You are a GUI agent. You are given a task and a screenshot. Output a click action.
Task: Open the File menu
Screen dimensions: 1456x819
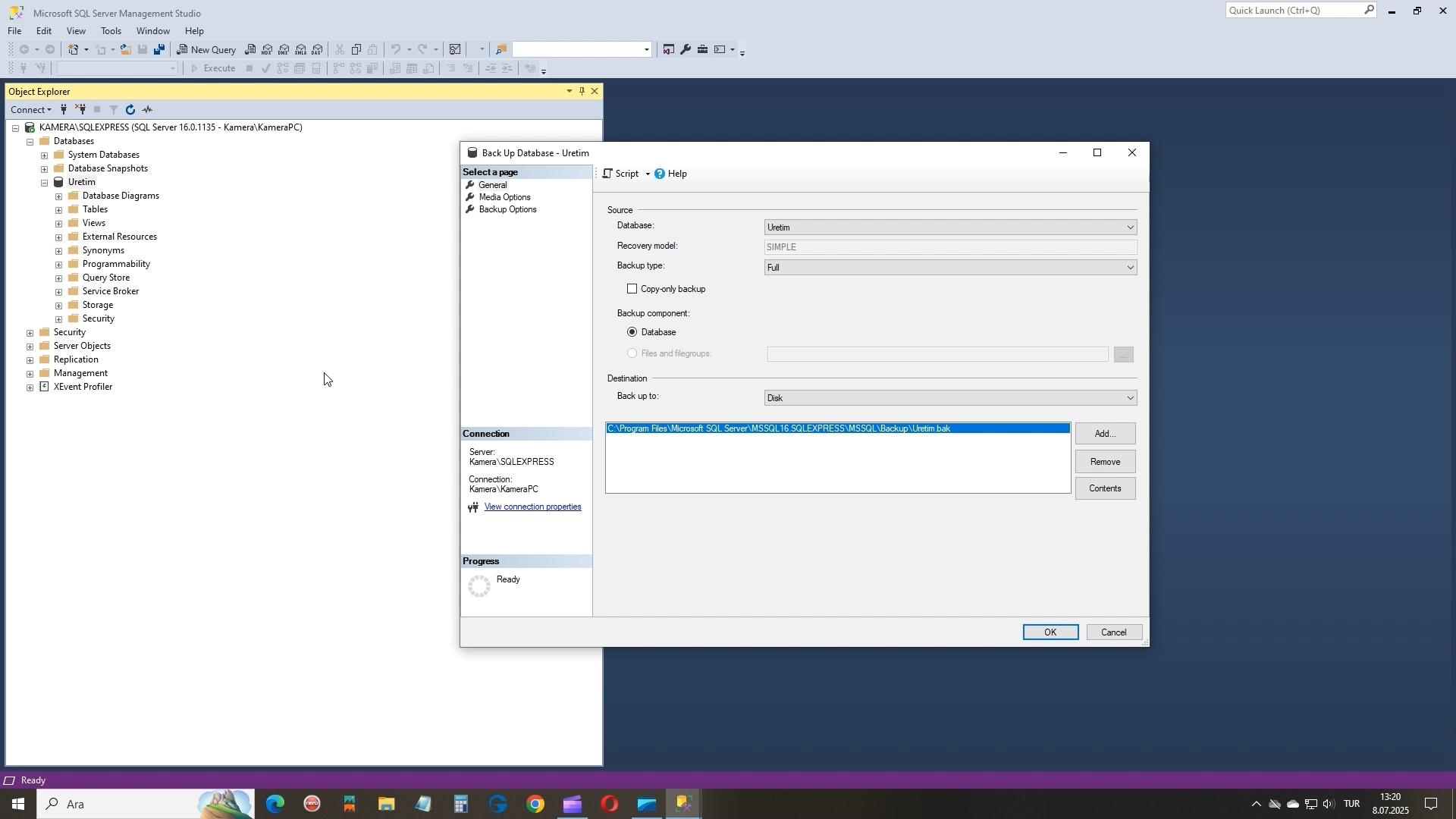pos(14,31)
